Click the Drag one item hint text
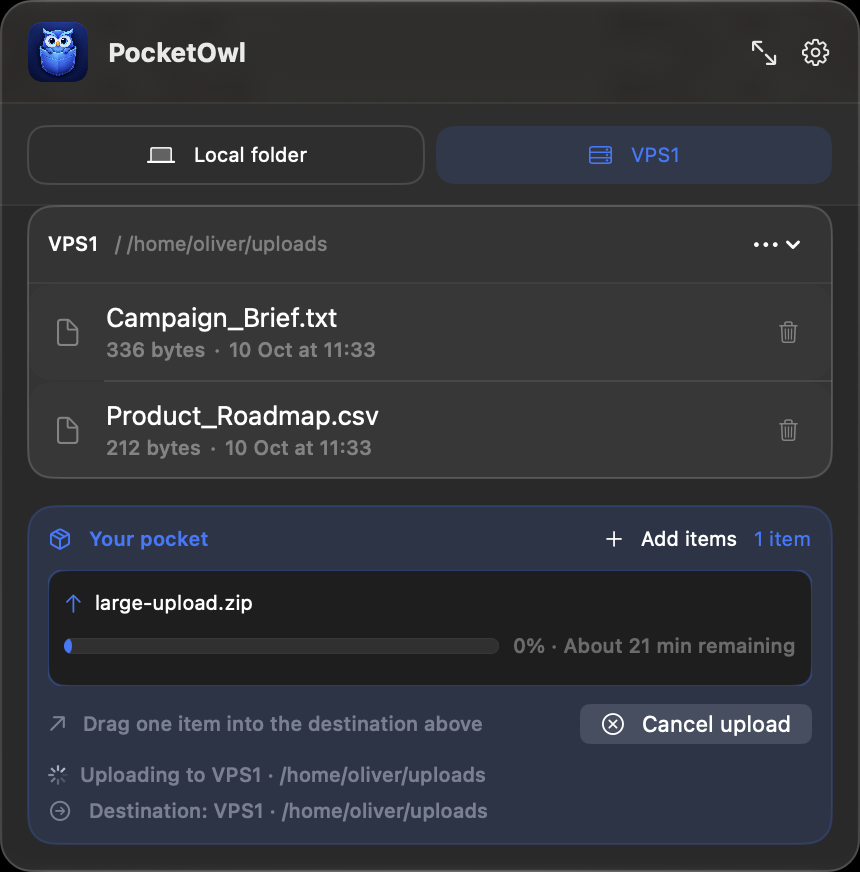Viewport: 860px width, 872px height. 283,724
